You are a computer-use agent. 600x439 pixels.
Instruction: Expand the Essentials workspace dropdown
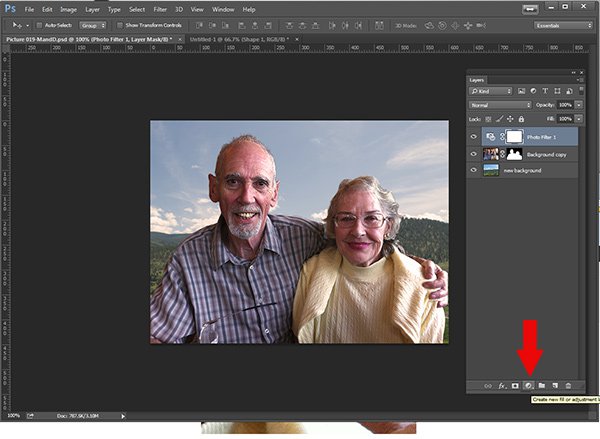562,25
